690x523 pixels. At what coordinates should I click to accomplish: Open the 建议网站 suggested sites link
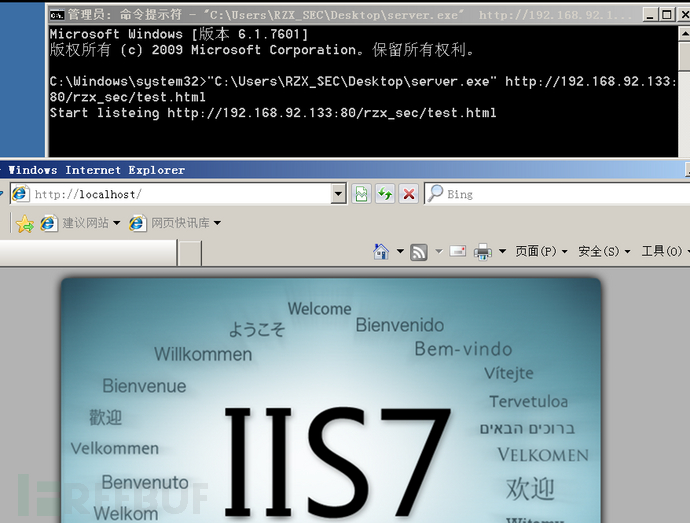click(x=85, y=223)
